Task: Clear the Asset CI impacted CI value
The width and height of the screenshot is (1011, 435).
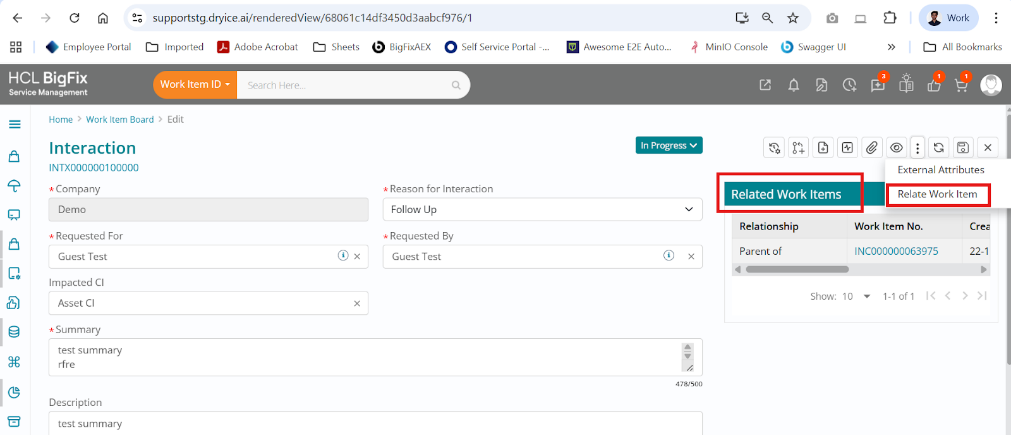Action: coord(357,304)
